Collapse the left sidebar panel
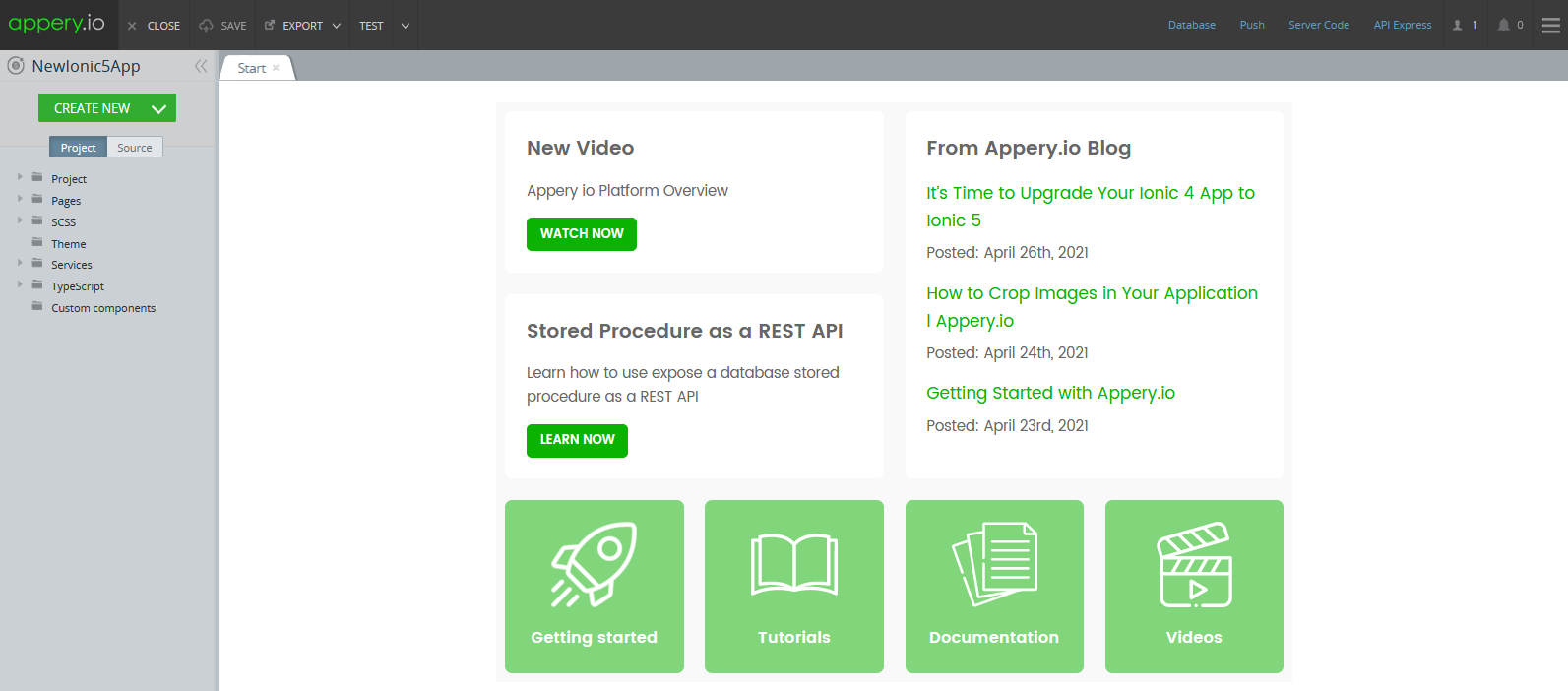 point(201,66)
